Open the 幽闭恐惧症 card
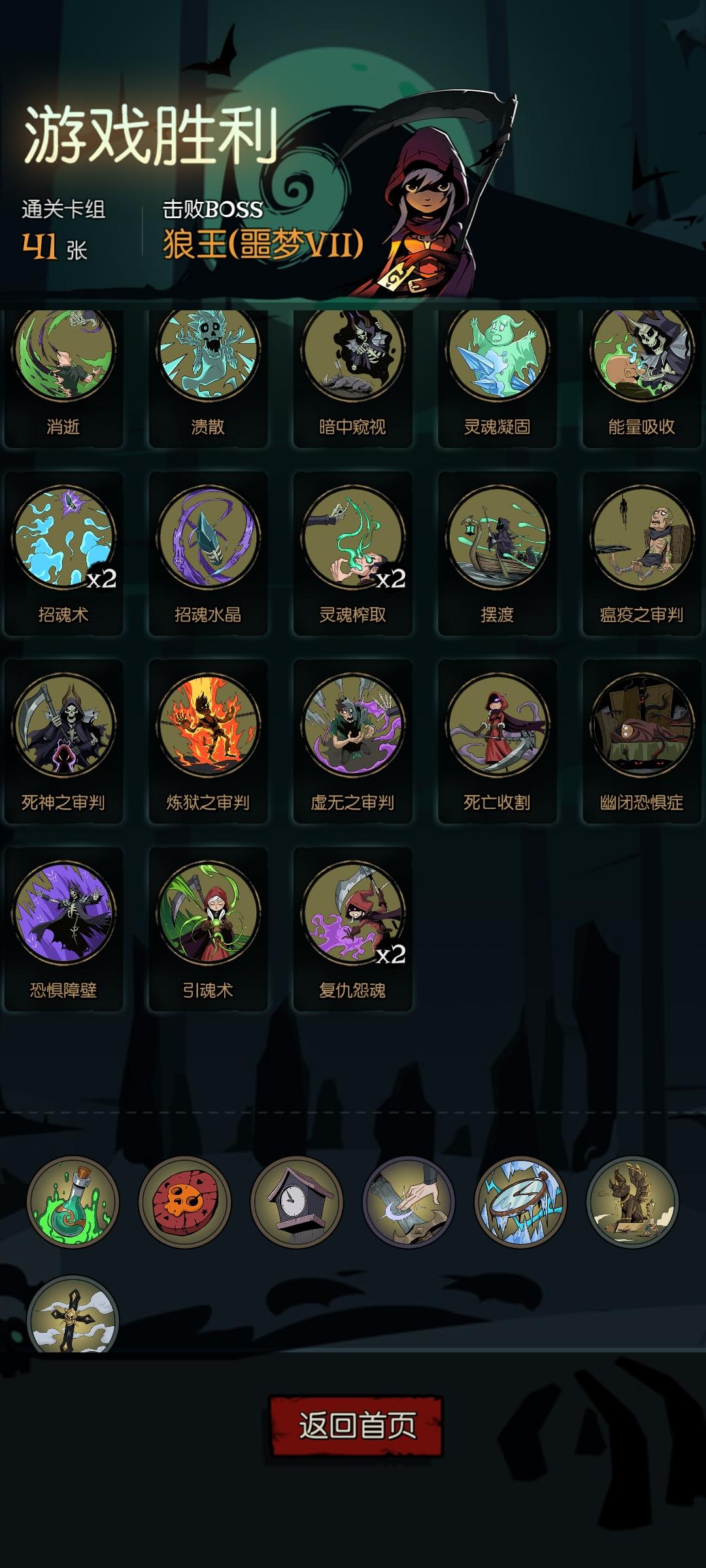This screenshot has height=1568, width=706. click(x=641, y=741)
